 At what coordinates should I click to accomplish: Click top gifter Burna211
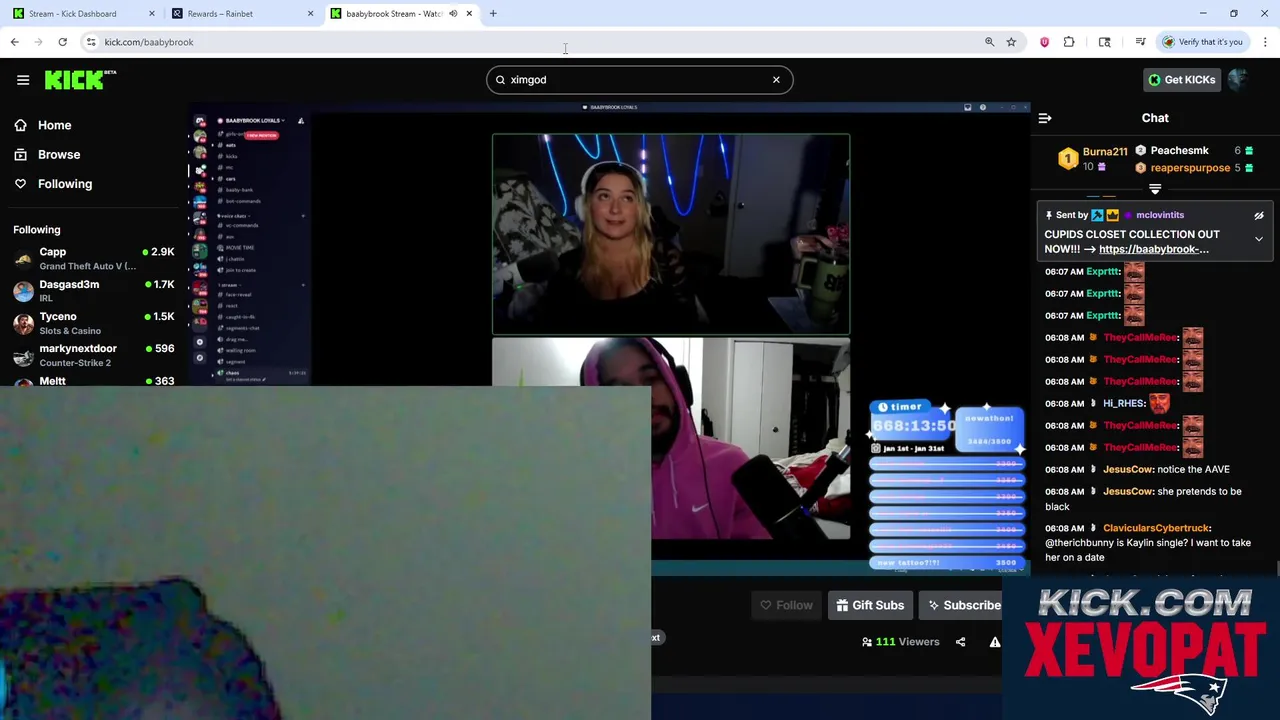point(1105,152)
